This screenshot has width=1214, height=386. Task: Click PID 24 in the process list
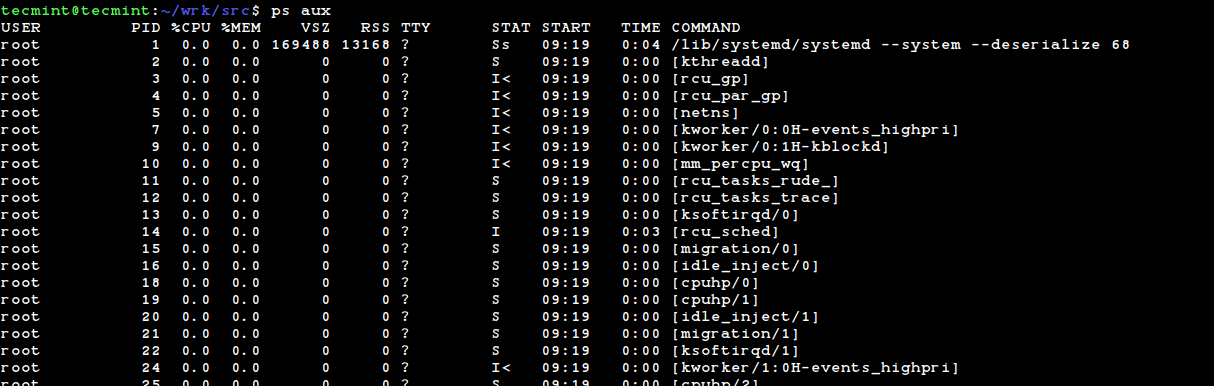point(151,368)
